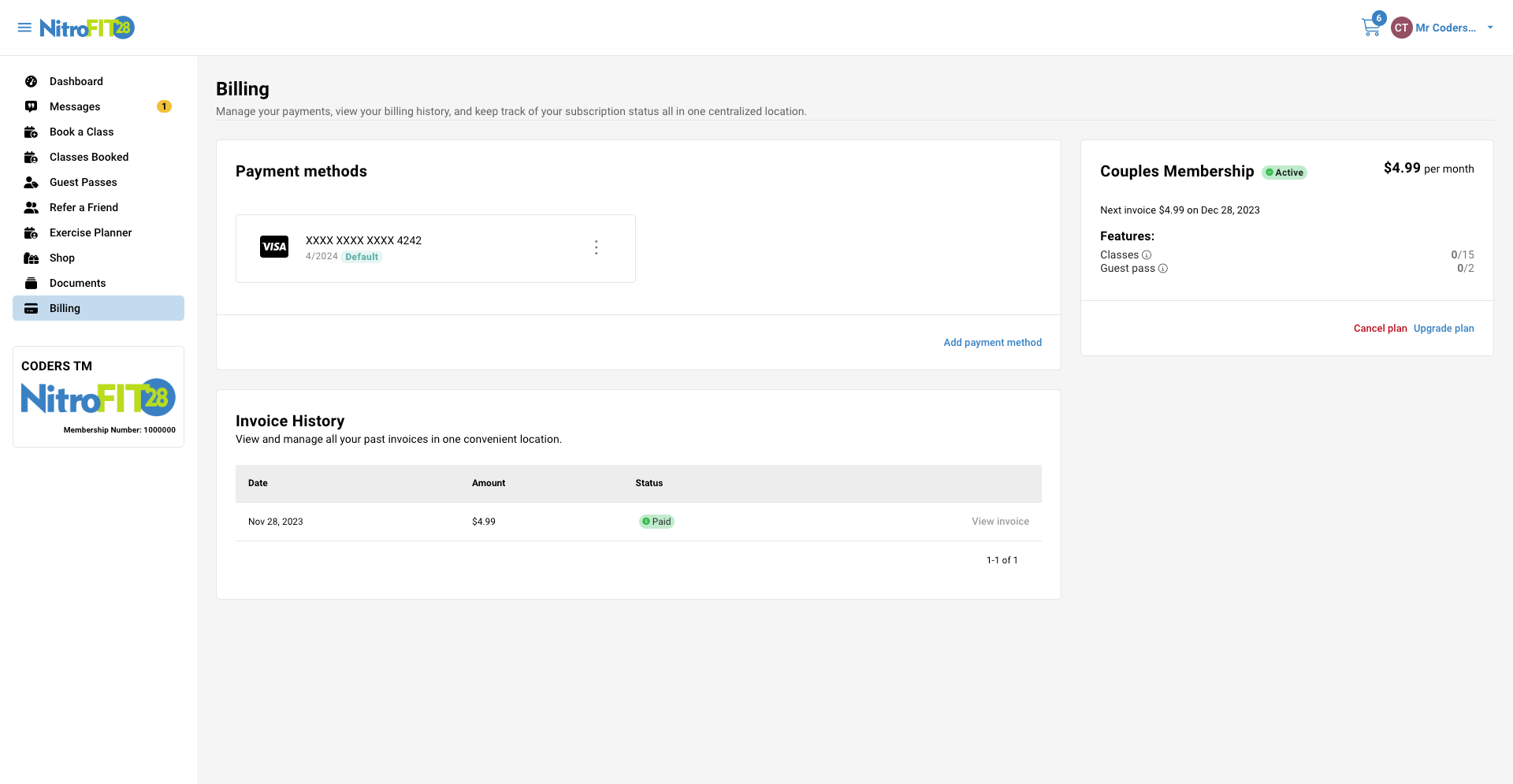Click the NitroFIT28 membership card logo
This screenshot has width=1513, height=784.
[x=98, y=397]
